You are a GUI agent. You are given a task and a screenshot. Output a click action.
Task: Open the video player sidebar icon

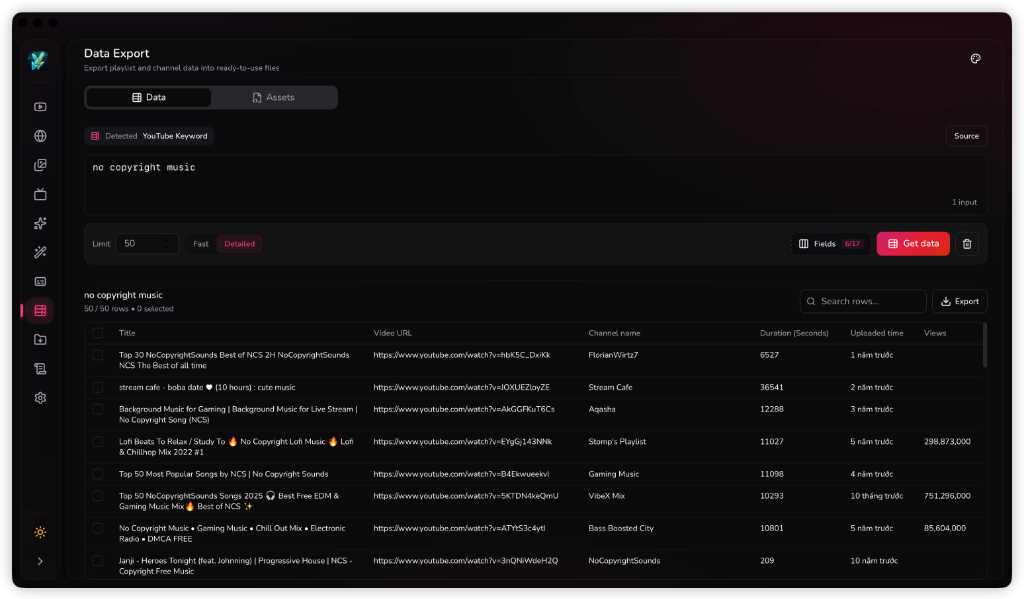[x=40, y=106]
